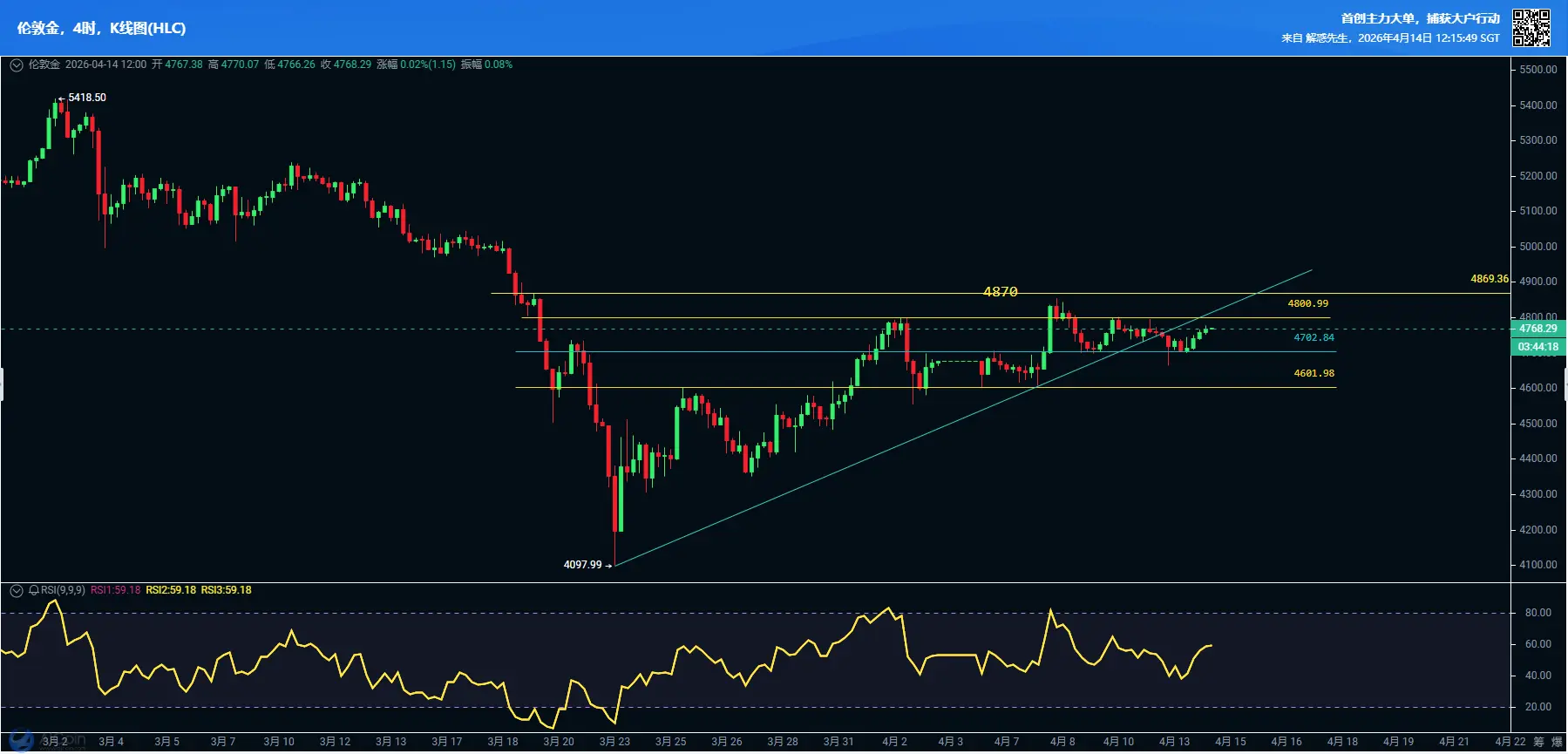Click the 4月 8 date axis label
The width and height of the screenshot is (1568, 754).
1062,742
